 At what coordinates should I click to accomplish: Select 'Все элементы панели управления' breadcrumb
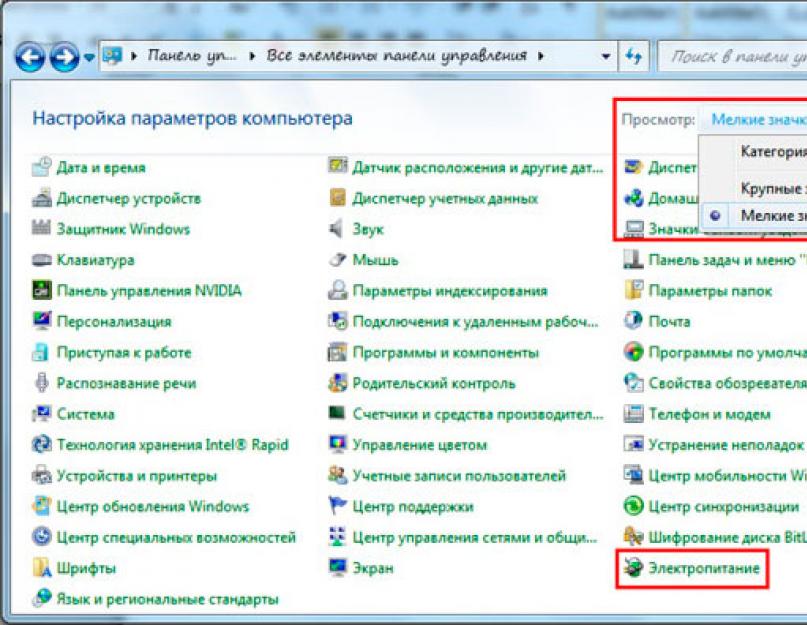coord(396,56)
